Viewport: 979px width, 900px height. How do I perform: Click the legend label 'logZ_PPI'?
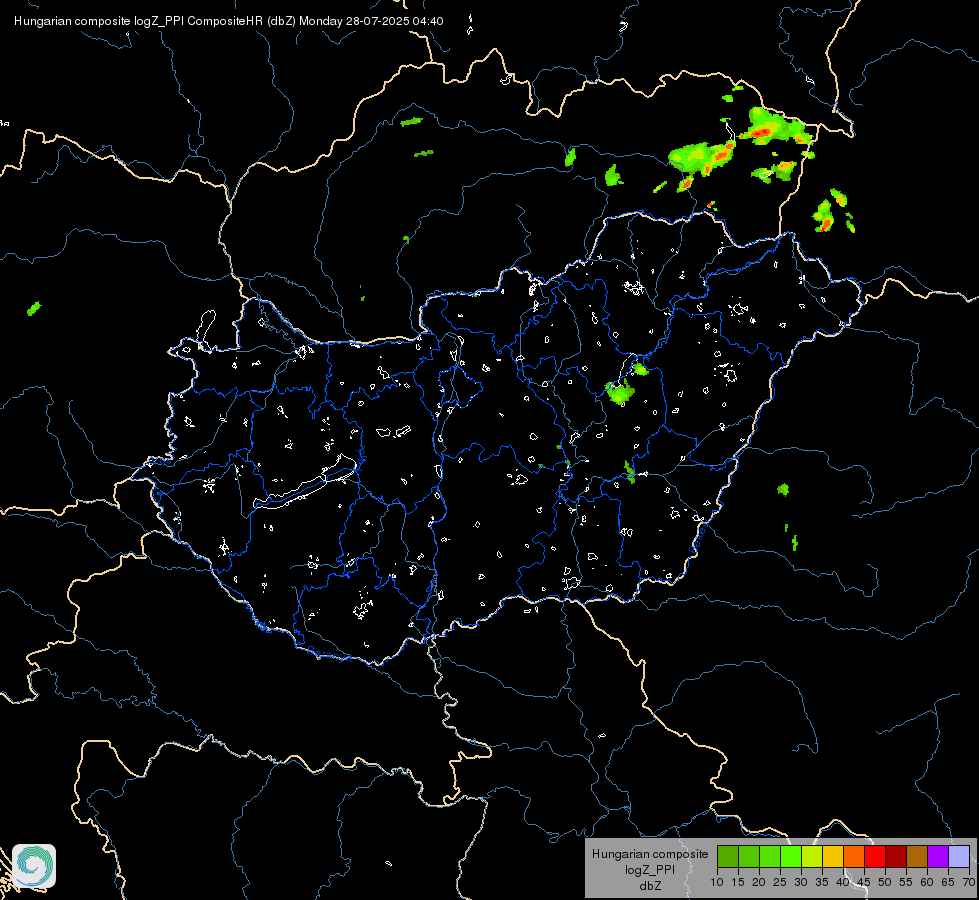pyautogui.click(x=650, y=870)
